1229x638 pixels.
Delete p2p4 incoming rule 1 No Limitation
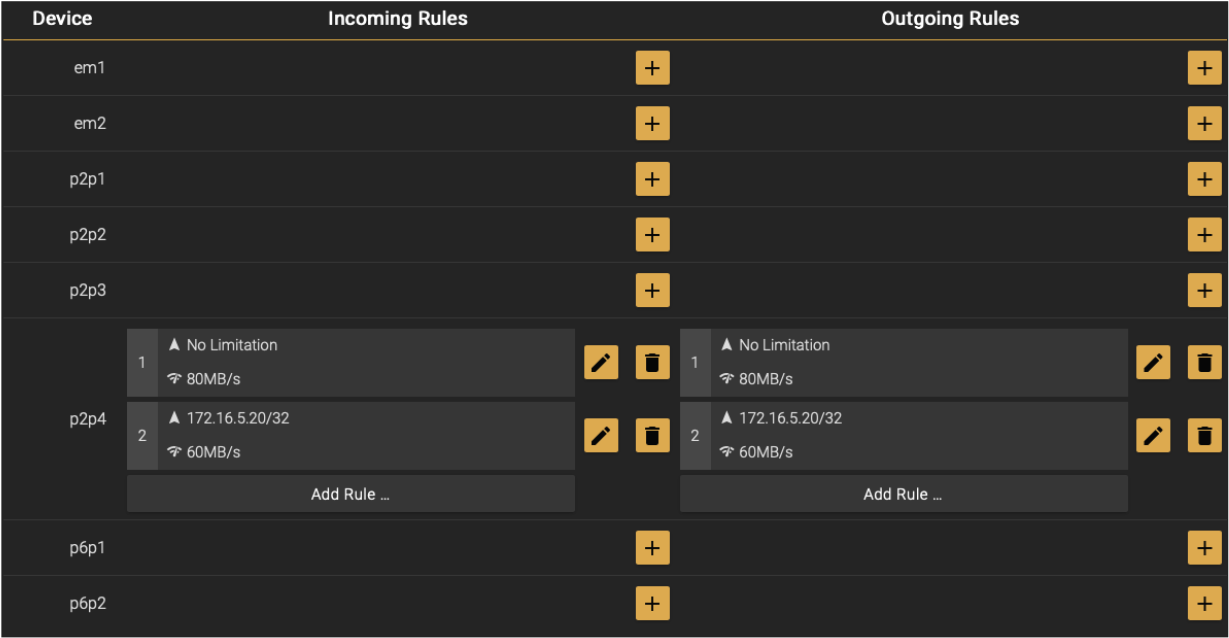pyautogui.click(x=652, y=362)
